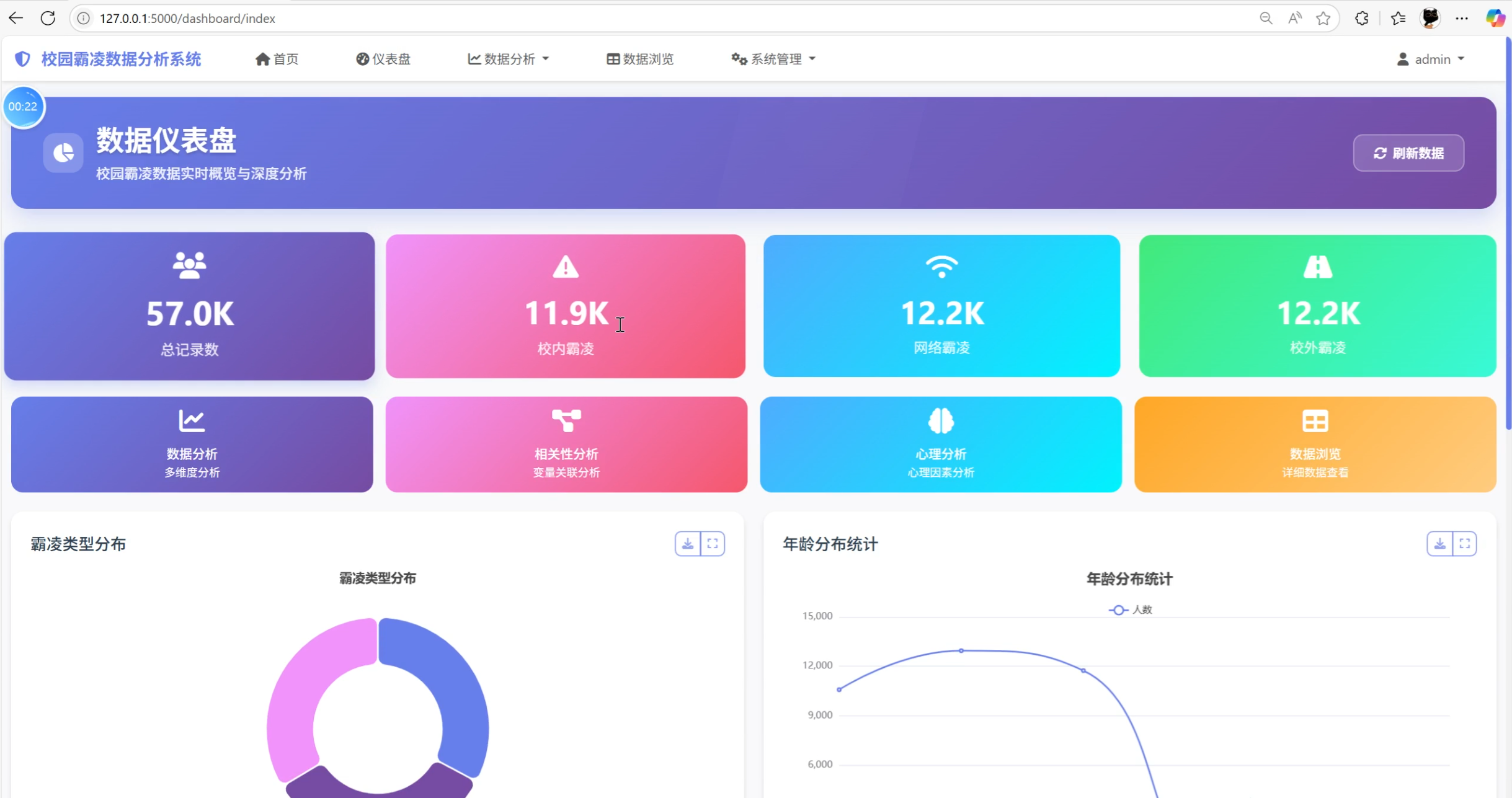Open the 数据分析 多维度分析 tile

192,445
